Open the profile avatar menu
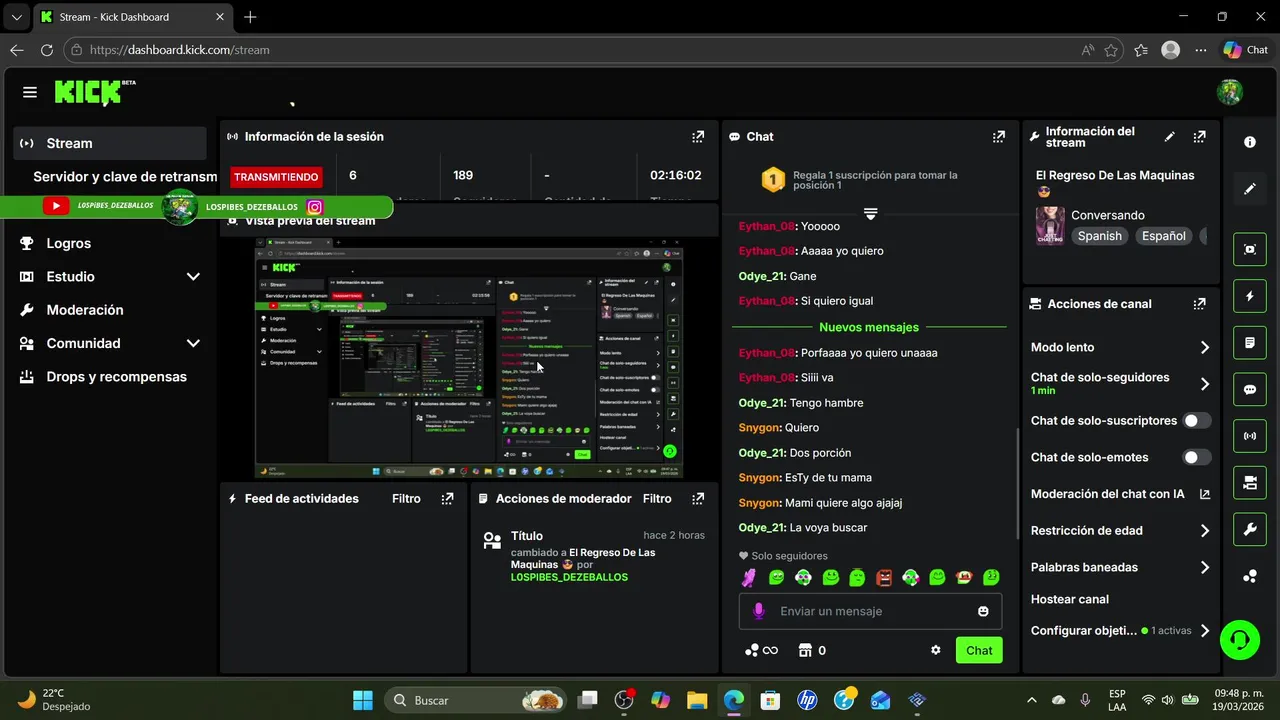Screen dimensions: 1280x720 click(x=1229, y=92)
